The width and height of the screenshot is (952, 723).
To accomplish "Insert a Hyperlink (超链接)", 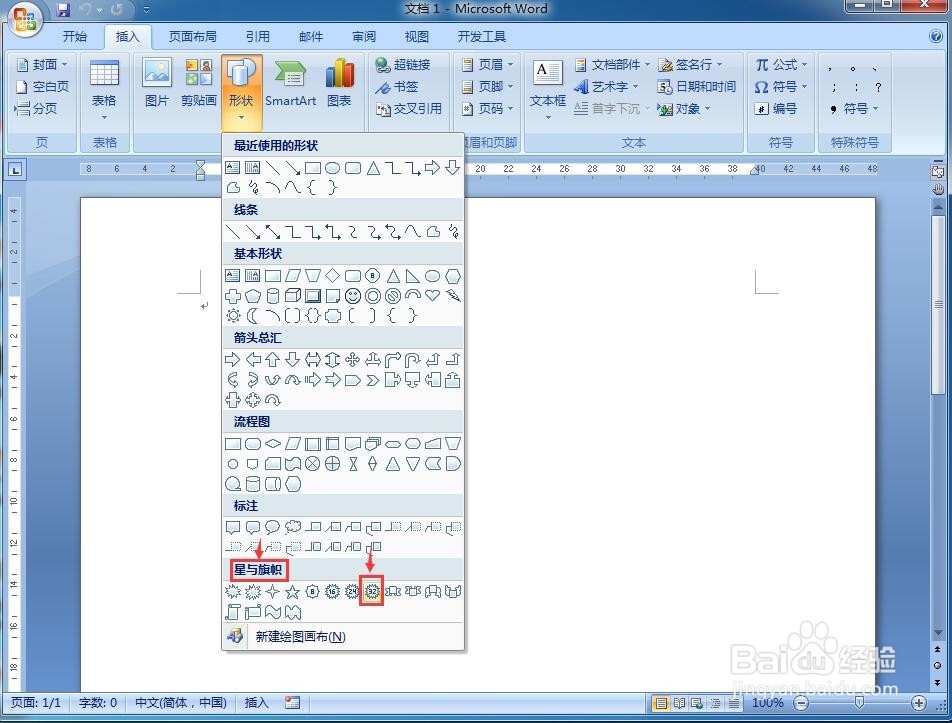I will 403,64.
